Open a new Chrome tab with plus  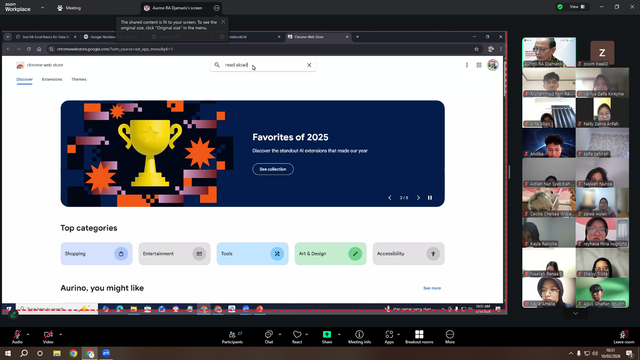pyautogui.click(x=358, y=37)
